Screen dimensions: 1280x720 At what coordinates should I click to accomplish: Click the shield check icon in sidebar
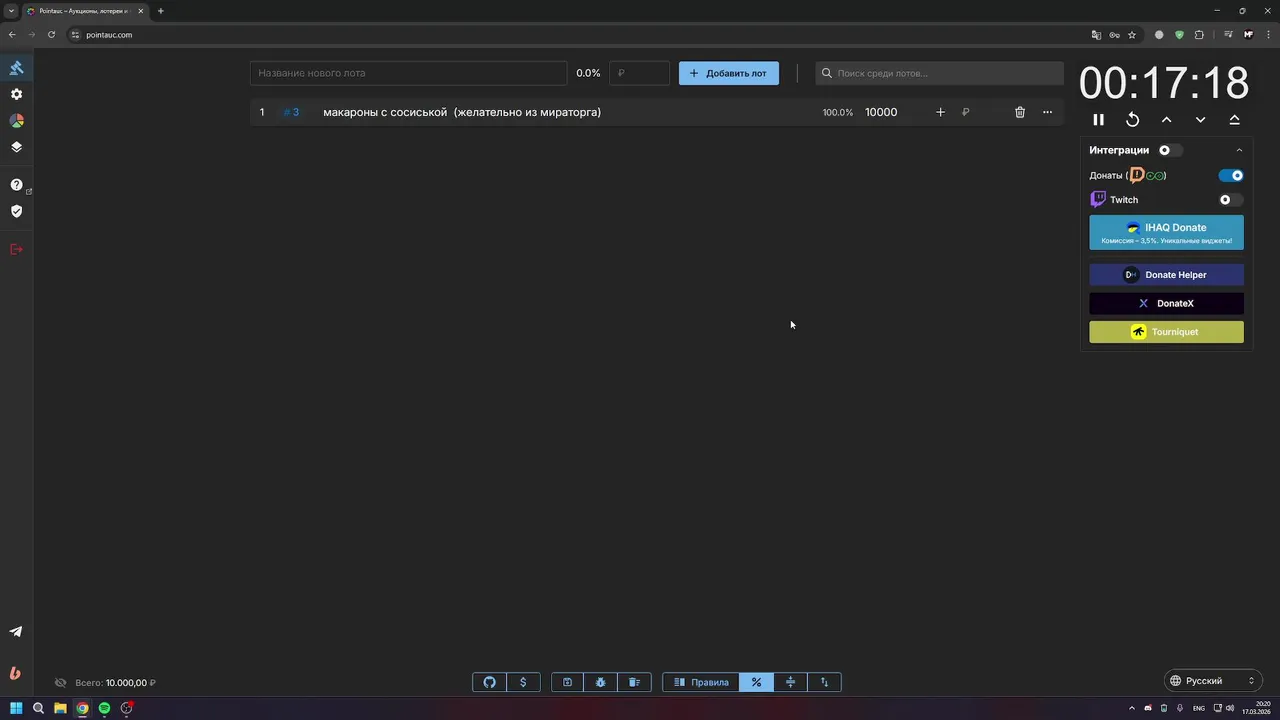coord(16,211)
